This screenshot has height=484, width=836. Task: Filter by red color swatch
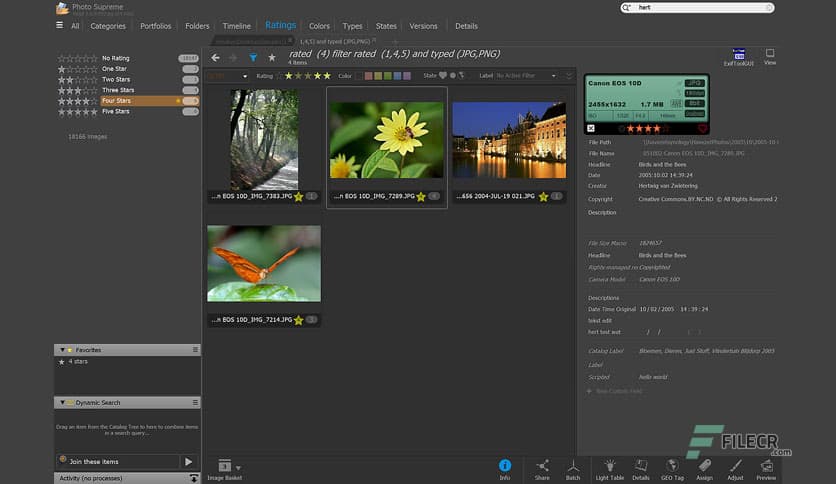[x=368, y=76]
